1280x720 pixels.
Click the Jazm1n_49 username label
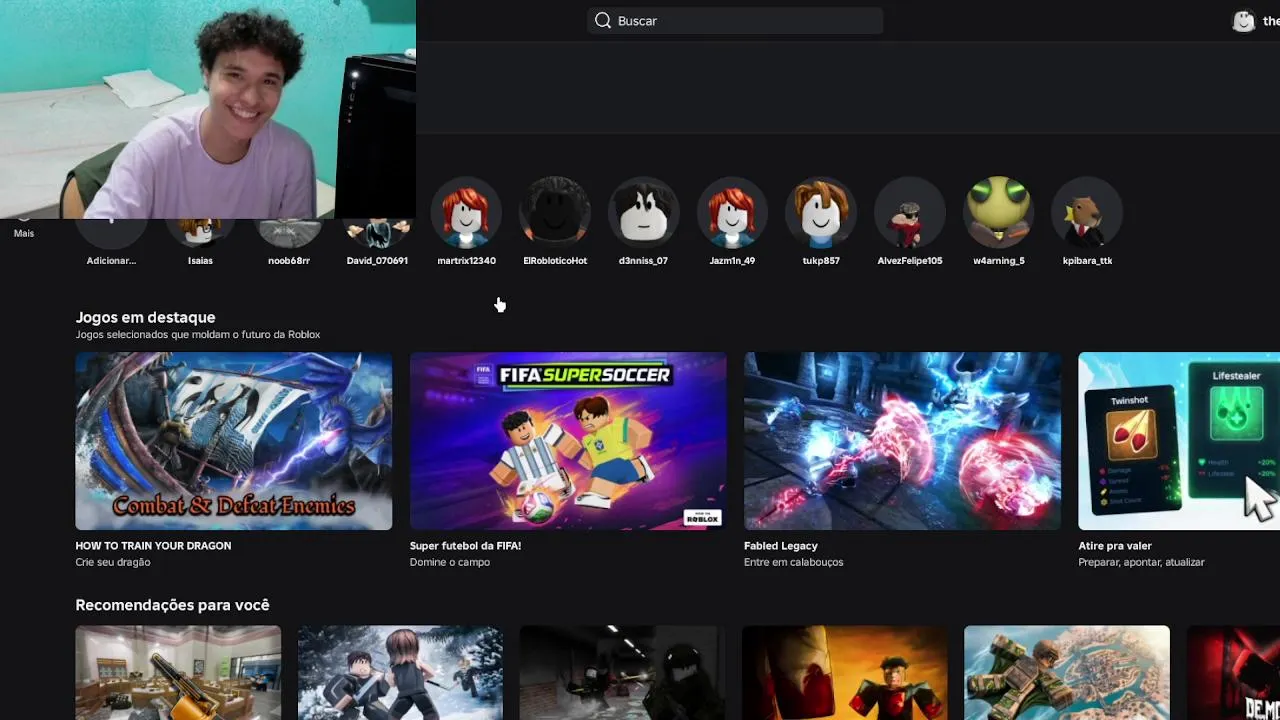point(732,261)
